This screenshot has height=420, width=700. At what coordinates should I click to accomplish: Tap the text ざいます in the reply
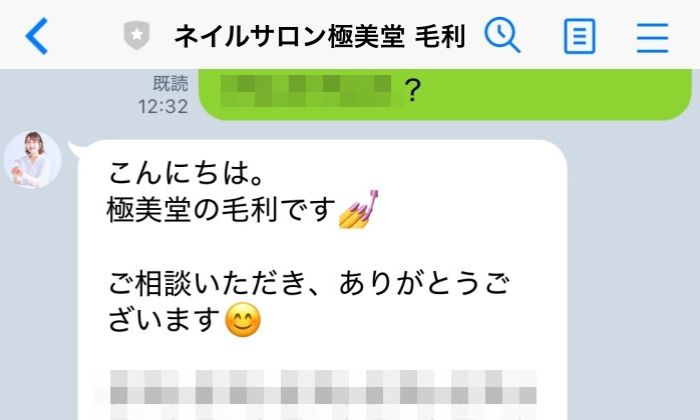click(x=164, y=320)
